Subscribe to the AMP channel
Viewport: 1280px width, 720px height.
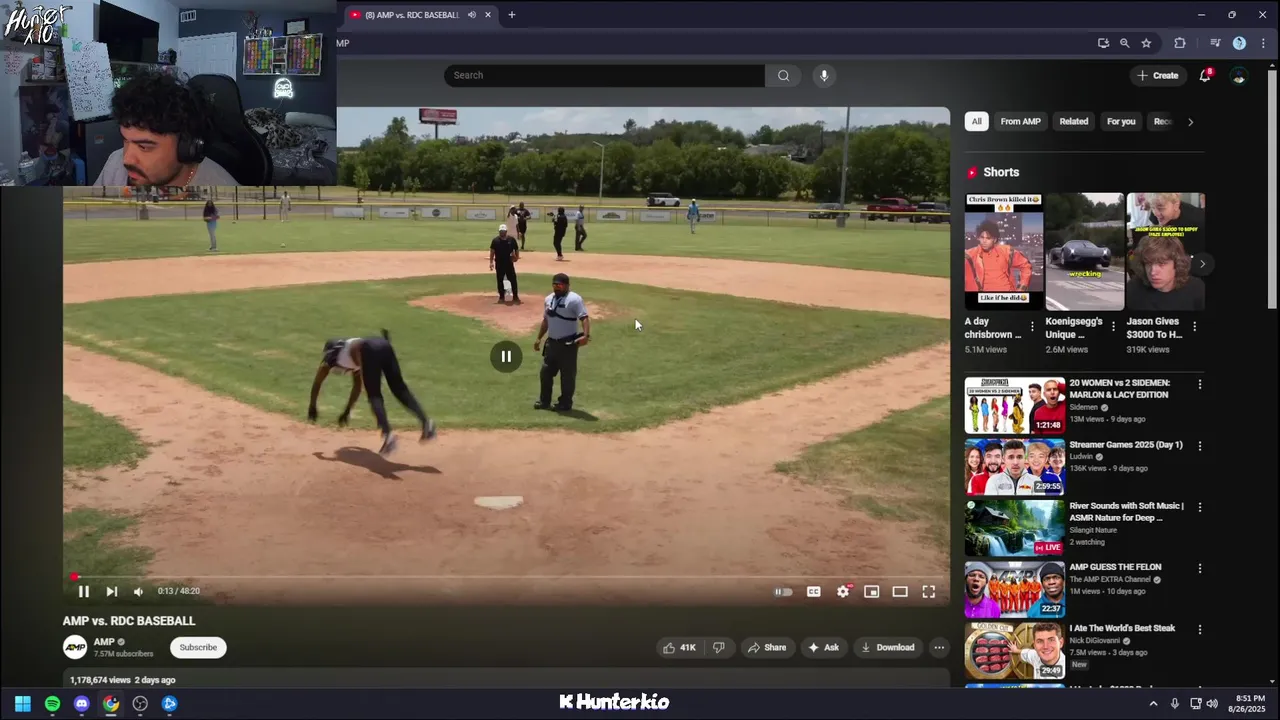(x=198, y=648)
